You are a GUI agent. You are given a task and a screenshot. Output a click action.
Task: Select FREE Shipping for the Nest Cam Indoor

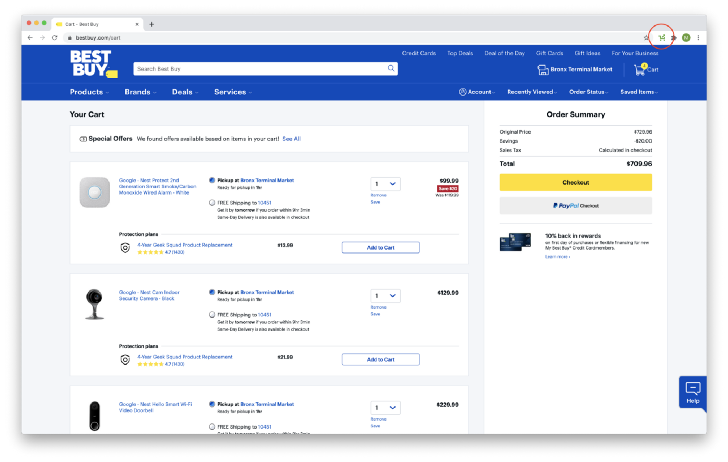(212, 314)
